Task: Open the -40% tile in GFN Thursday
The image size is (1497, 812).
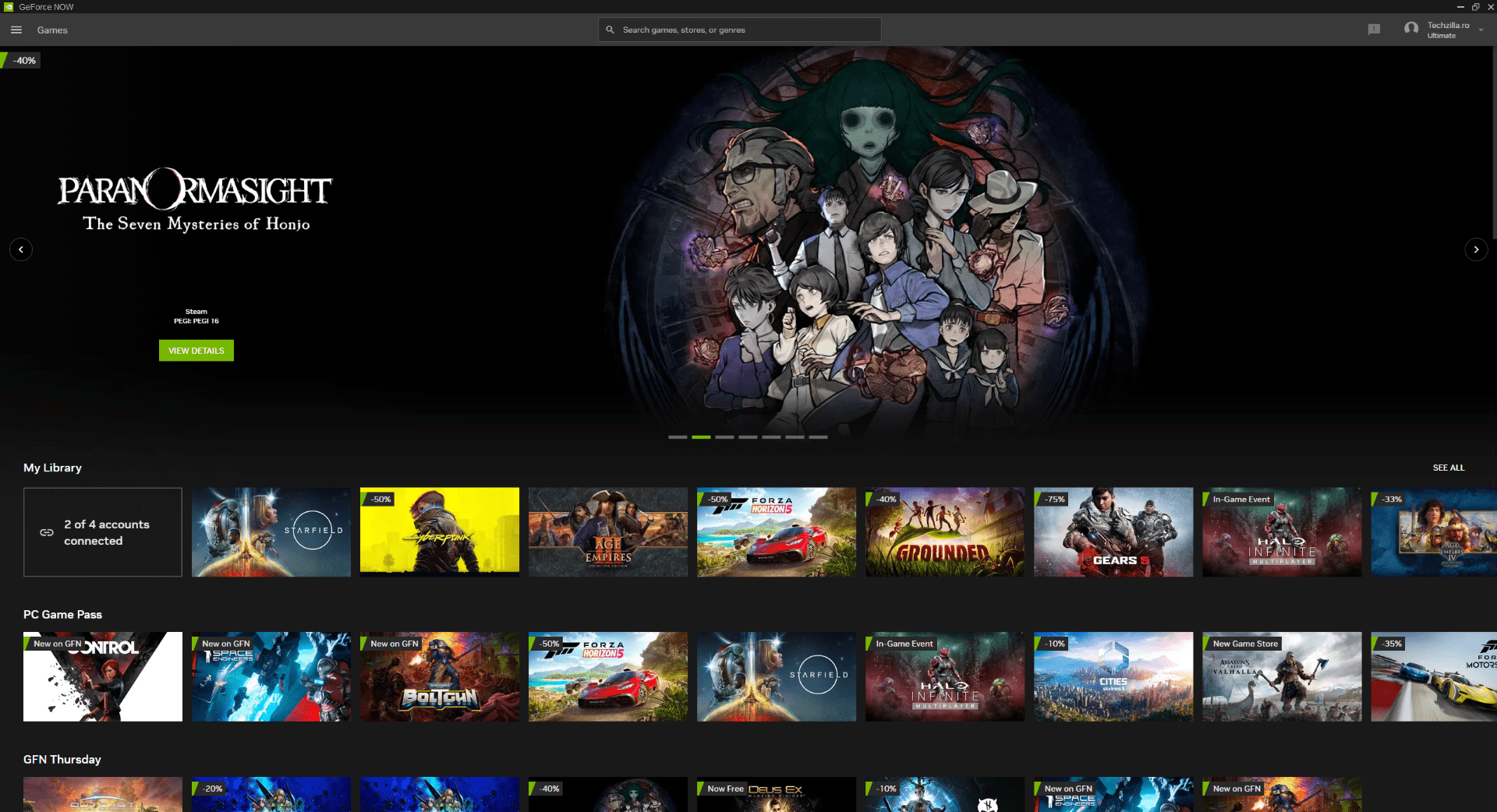Action: point(608,794)
